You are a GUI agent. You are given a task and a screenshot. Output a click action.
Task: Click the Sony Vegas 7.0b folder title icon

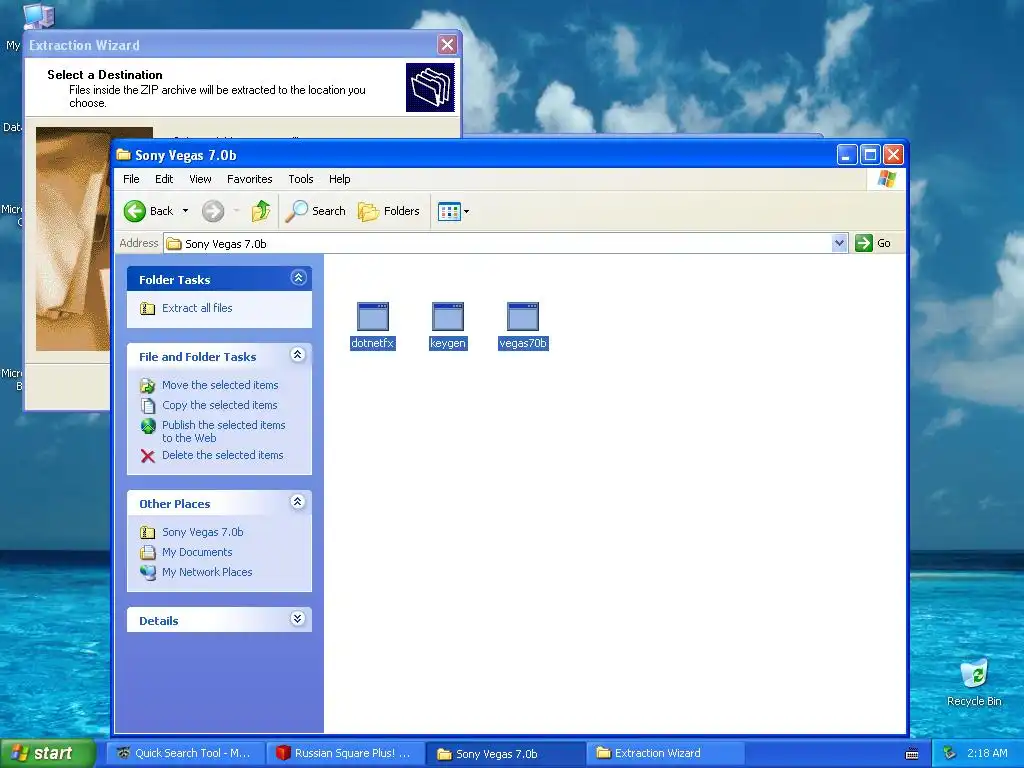[123, 155]
